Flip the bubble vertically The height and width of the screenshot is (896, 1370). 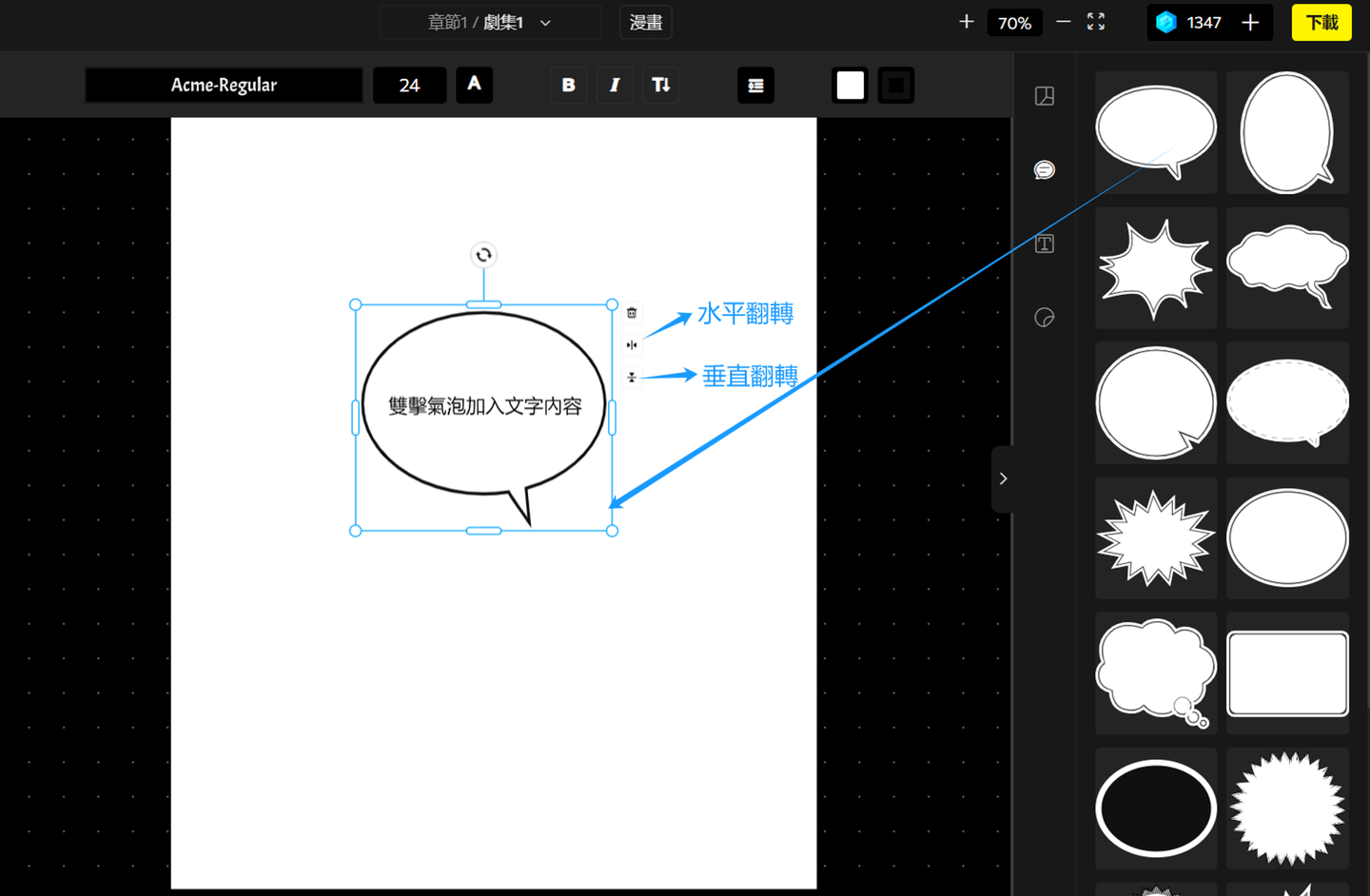pyautogui.click(x=632, y=378)
